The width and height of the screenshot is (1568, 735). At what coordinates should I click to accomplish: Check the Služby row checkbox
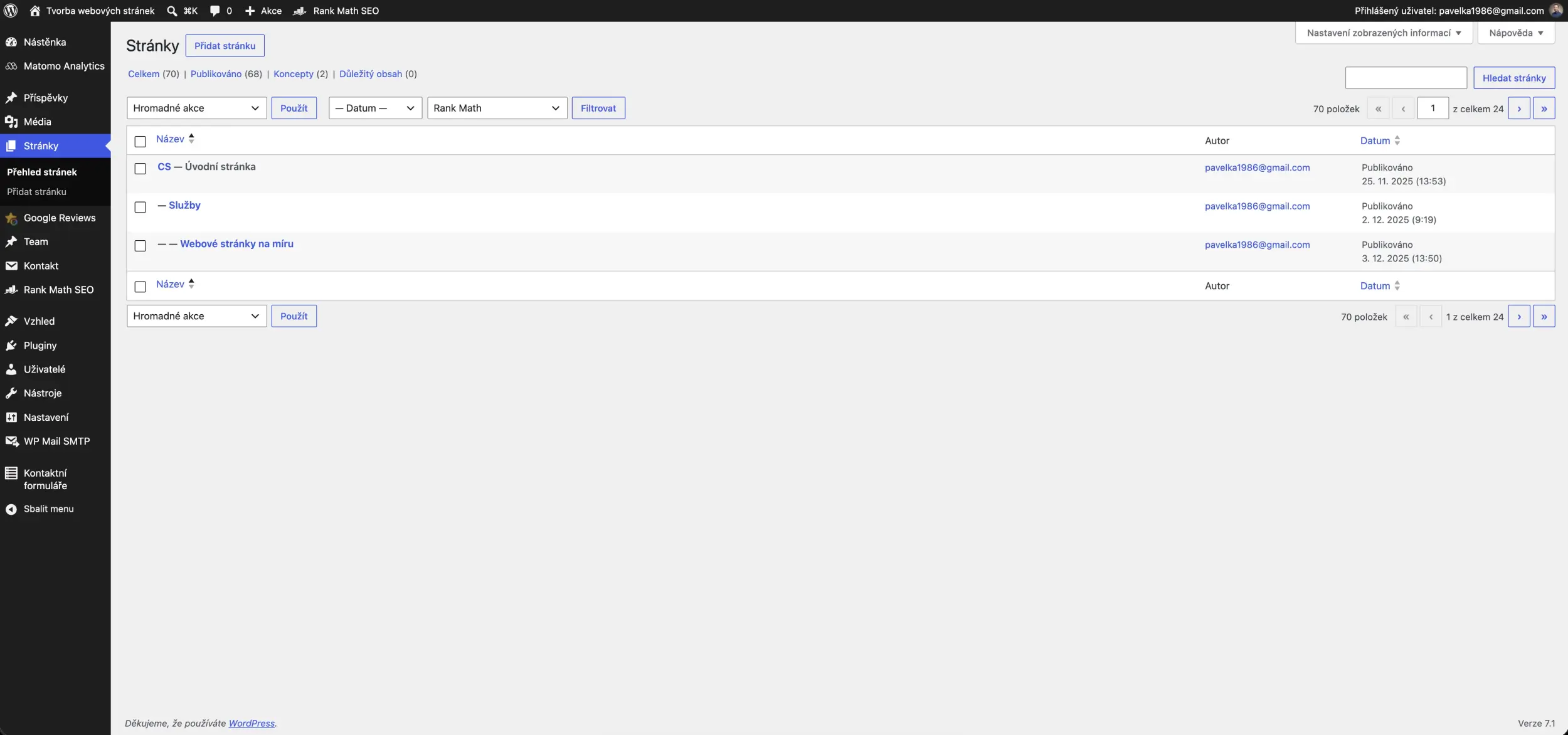(140, 207)
